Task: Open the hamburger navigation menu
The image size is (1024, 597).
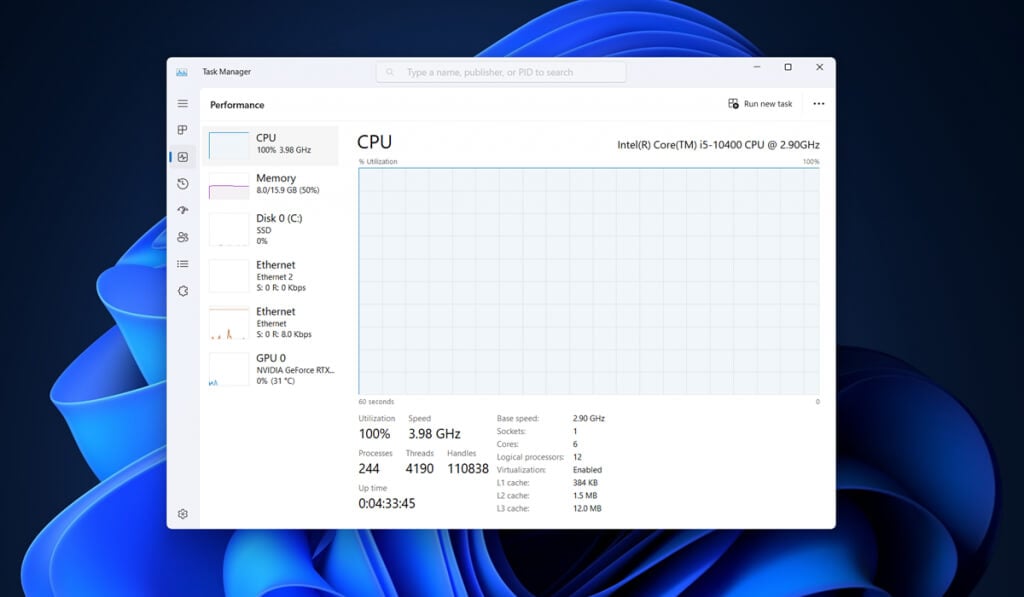Action: pos(183,104)
